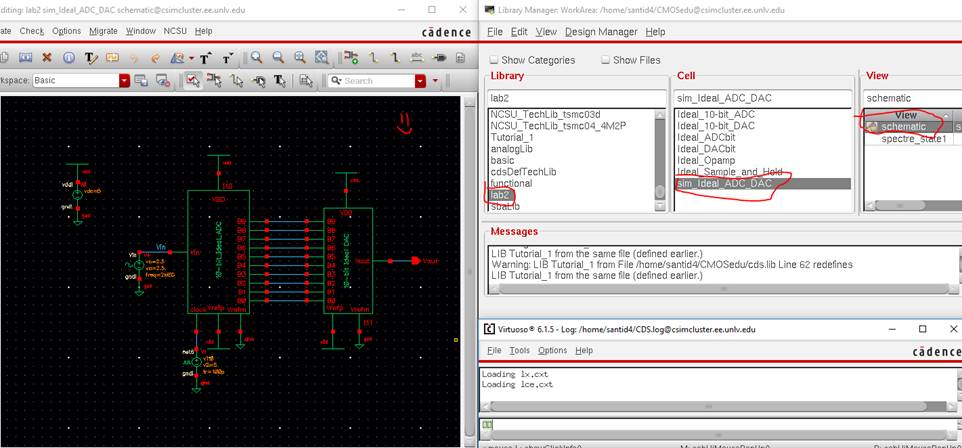Select the spectre_state1 view
962x448 pixels.
[914, 138]
